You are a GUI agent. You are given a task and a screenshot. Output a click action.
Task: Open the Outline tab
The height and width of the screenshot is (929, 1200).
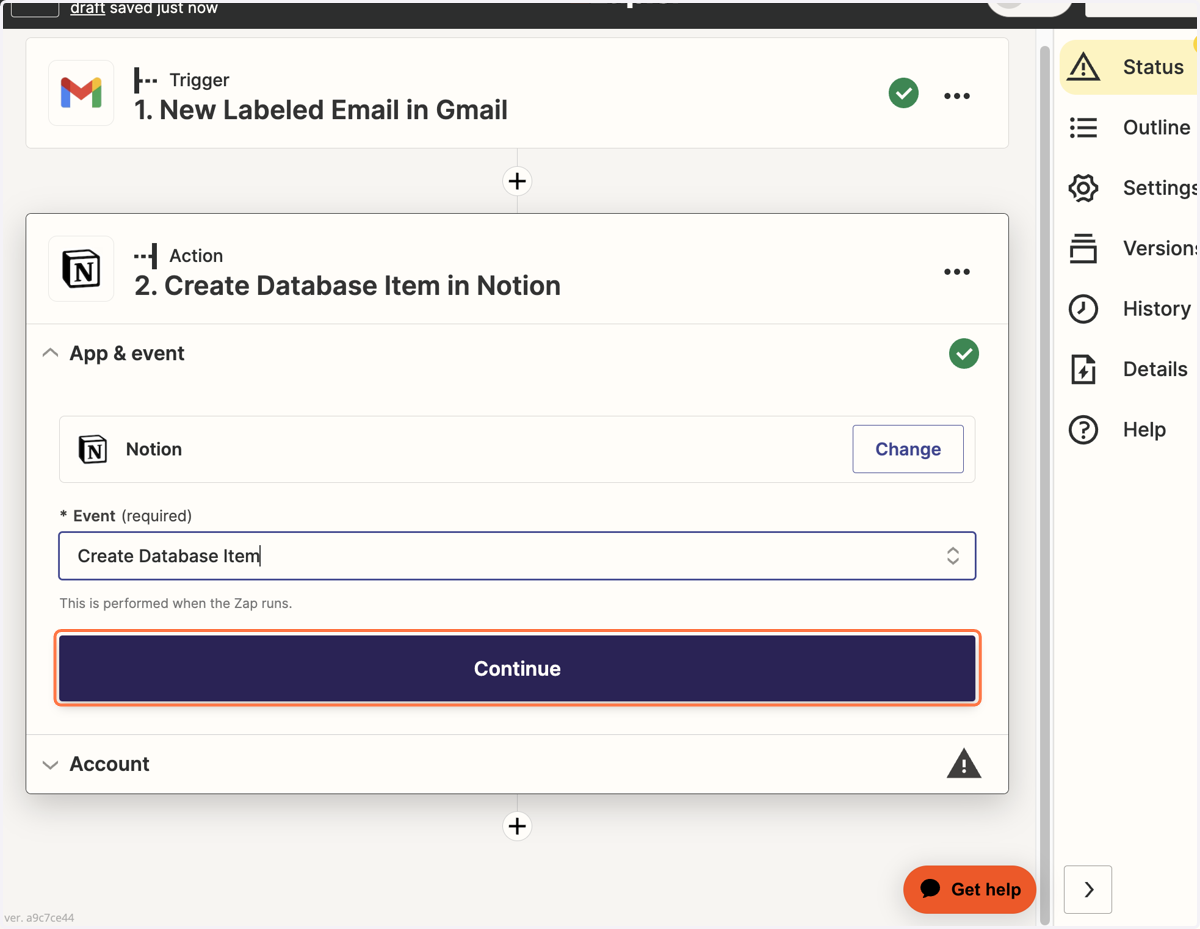[x=1129, y=127]
